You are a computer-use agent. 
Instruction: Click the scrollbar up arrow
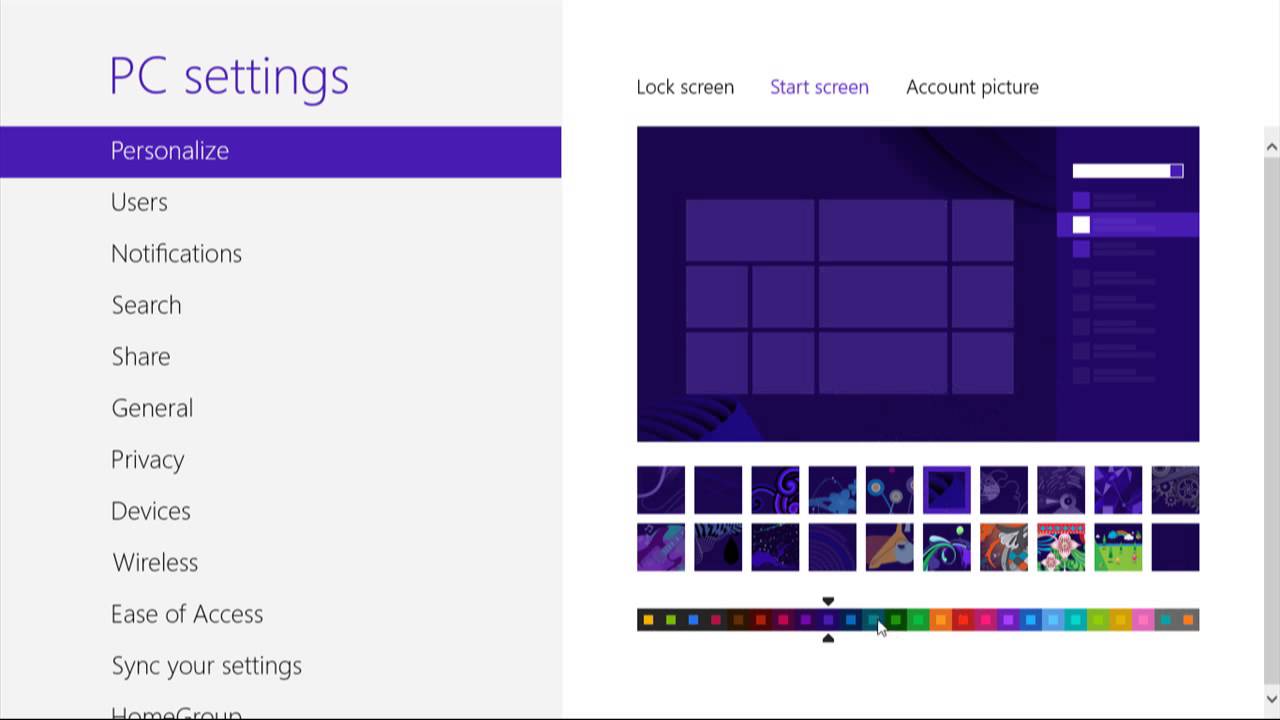[x=1272, y=147]
